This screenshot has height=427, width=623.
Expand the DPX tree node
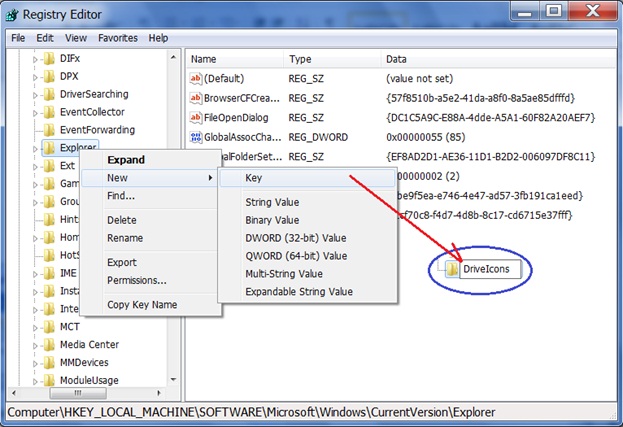[x=35, y=77]
